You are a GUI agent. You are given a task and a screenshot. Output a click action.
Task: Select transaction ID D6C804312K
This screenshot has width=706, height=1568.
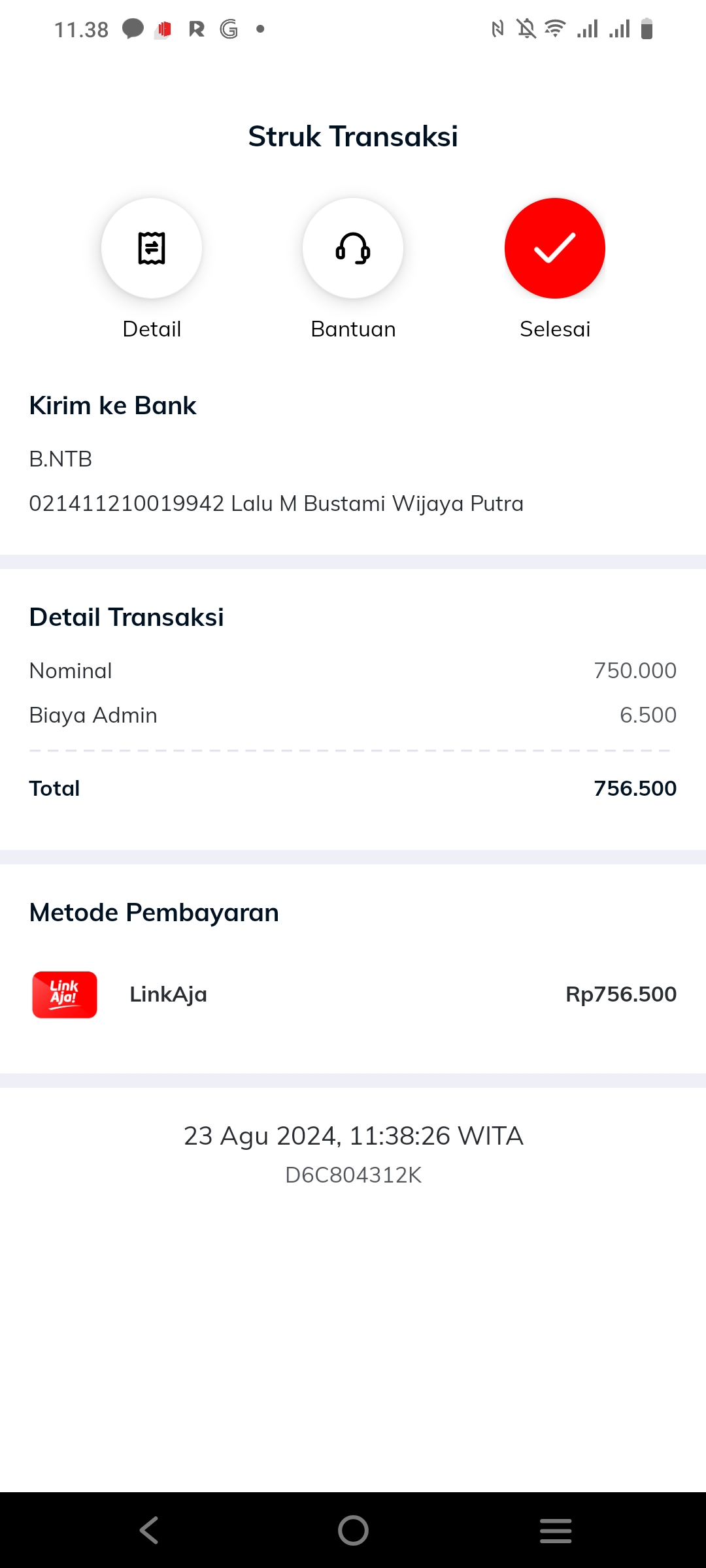353,1175
